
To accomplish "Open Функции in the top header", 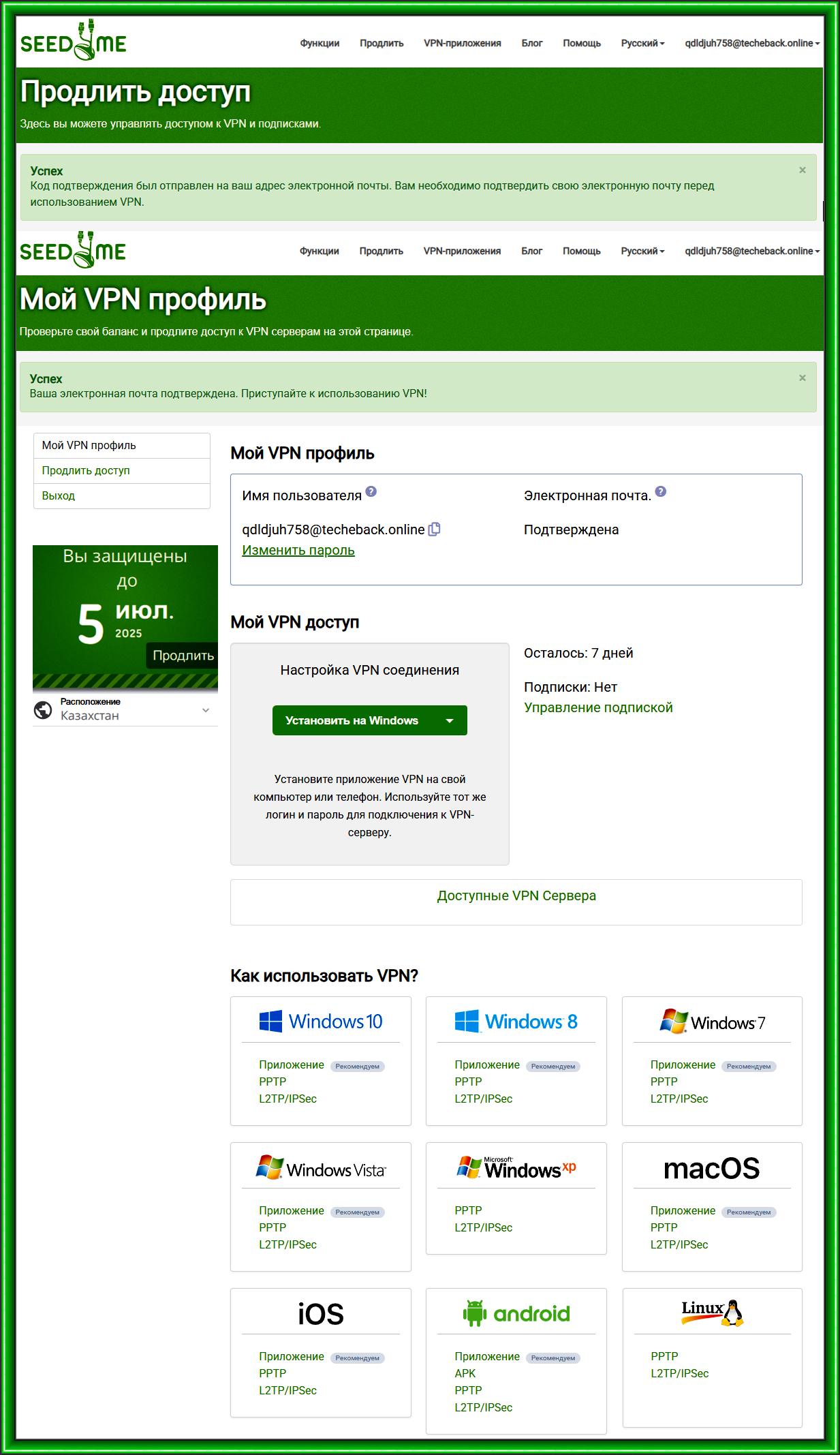I will (x=320, y=43).
